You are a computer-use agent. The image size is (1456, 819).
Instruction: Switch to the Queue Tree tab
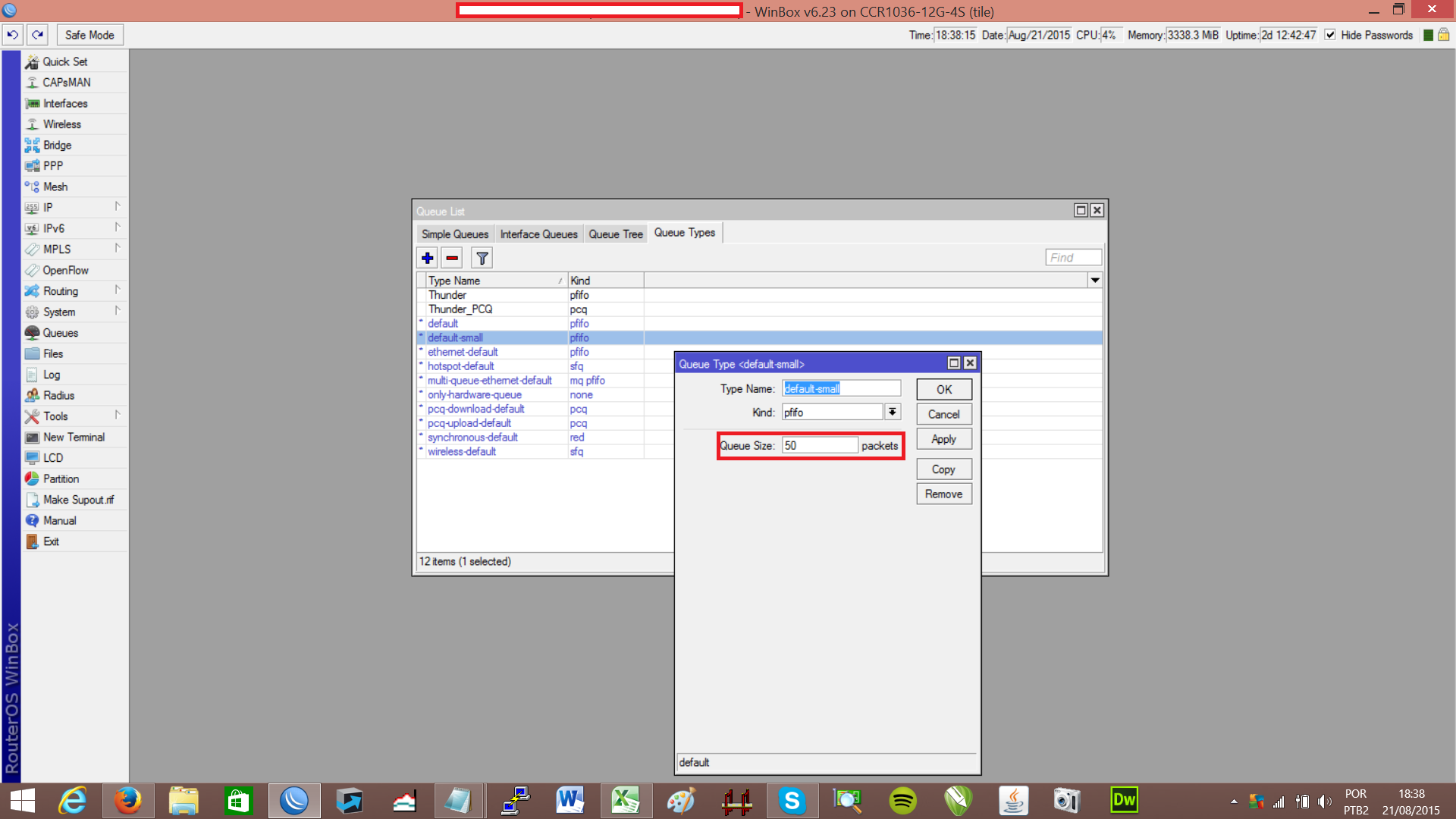tap(615, 234)
